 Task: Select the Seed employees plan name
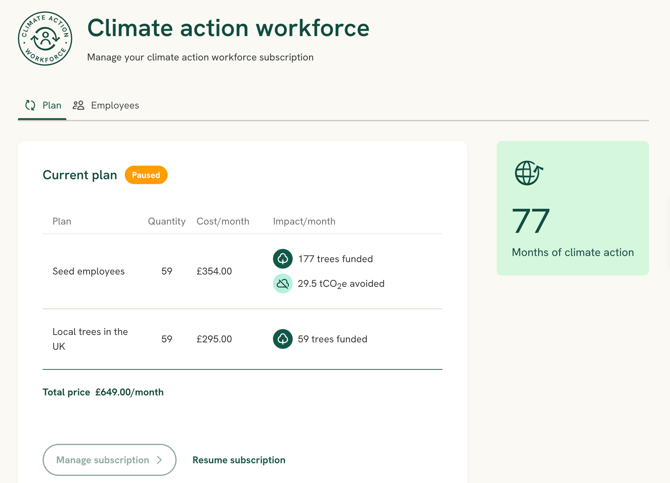88,271
